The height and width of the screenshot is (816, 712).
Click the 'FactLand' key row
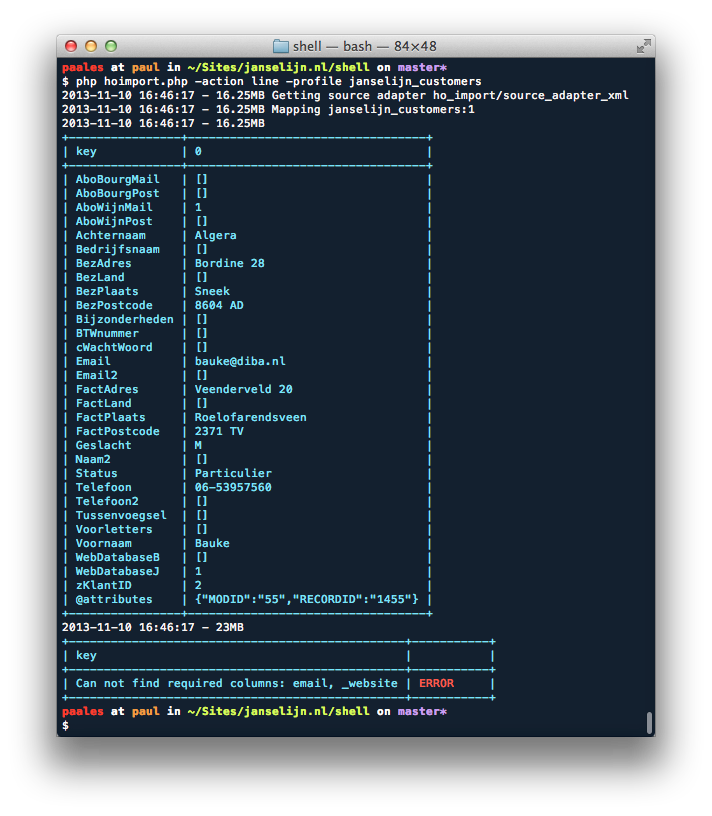point(247,404)
